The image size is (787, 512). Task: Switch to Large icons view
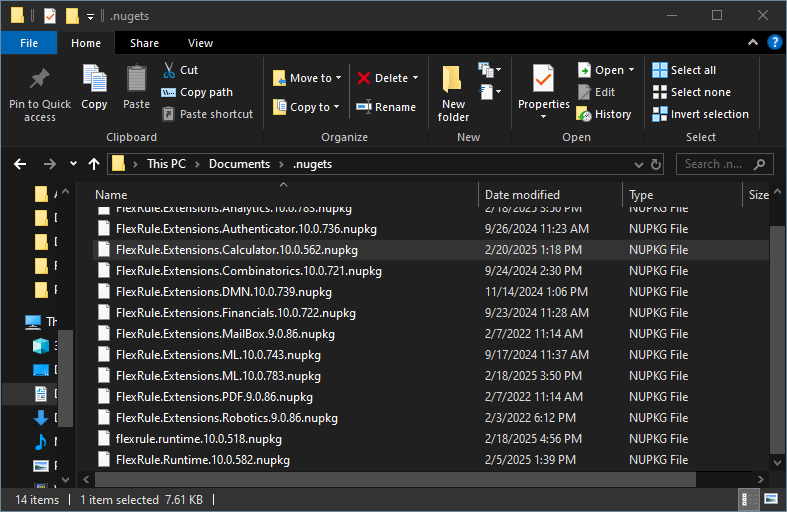point(771,499)
